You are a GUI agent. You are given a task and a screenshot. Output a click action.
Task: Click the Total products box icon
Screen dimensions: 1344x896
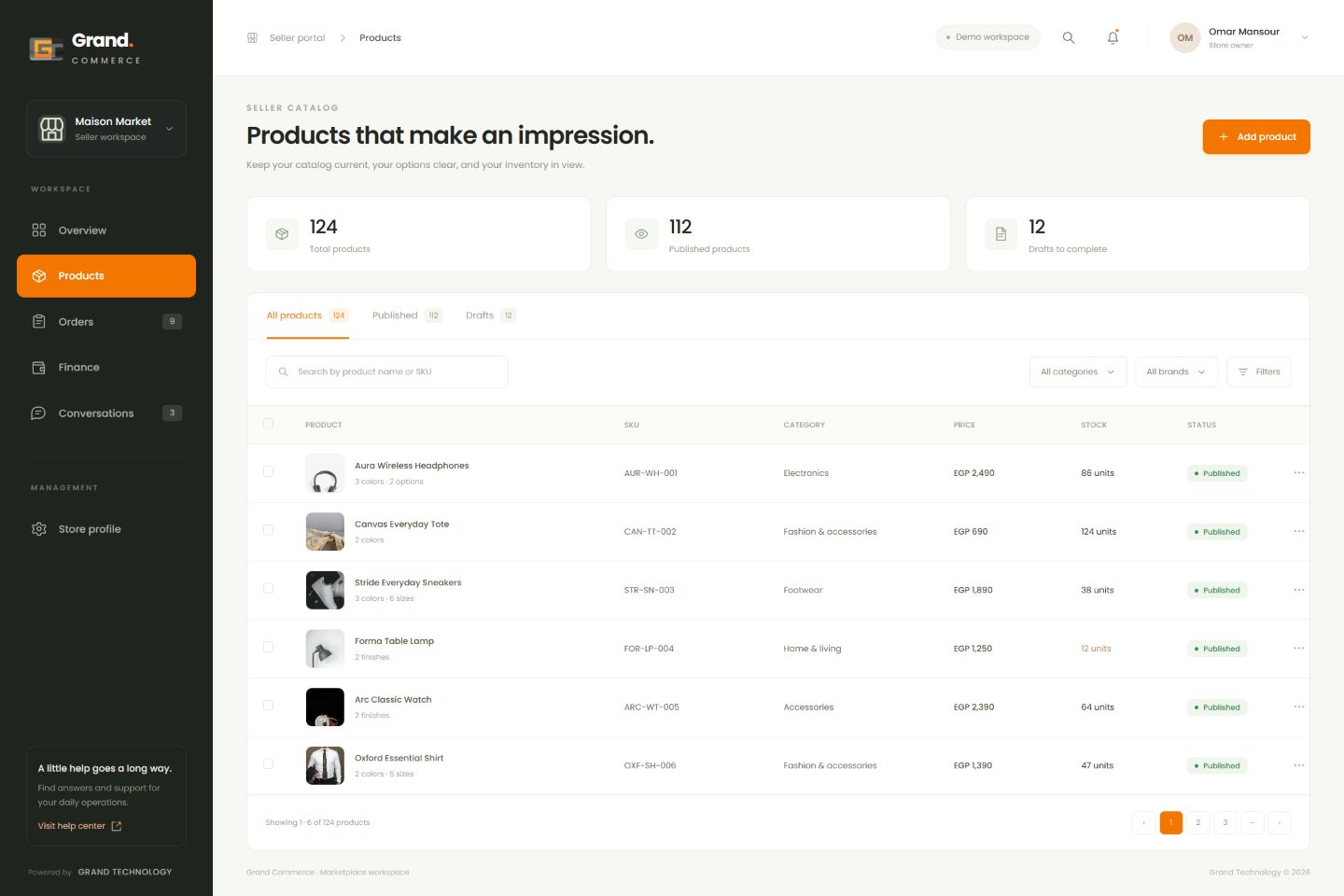pyautogui.click(x=282, y=234)
